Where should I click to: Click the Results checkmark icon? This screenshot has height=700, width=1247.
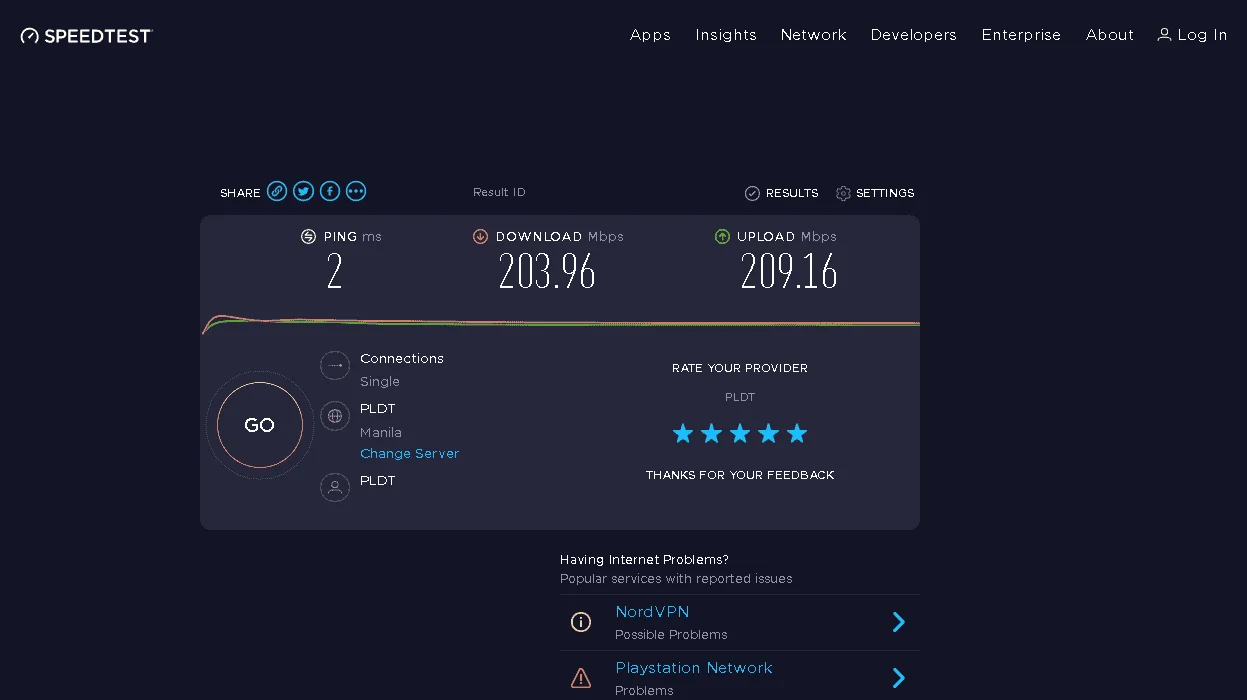point(752,193)
